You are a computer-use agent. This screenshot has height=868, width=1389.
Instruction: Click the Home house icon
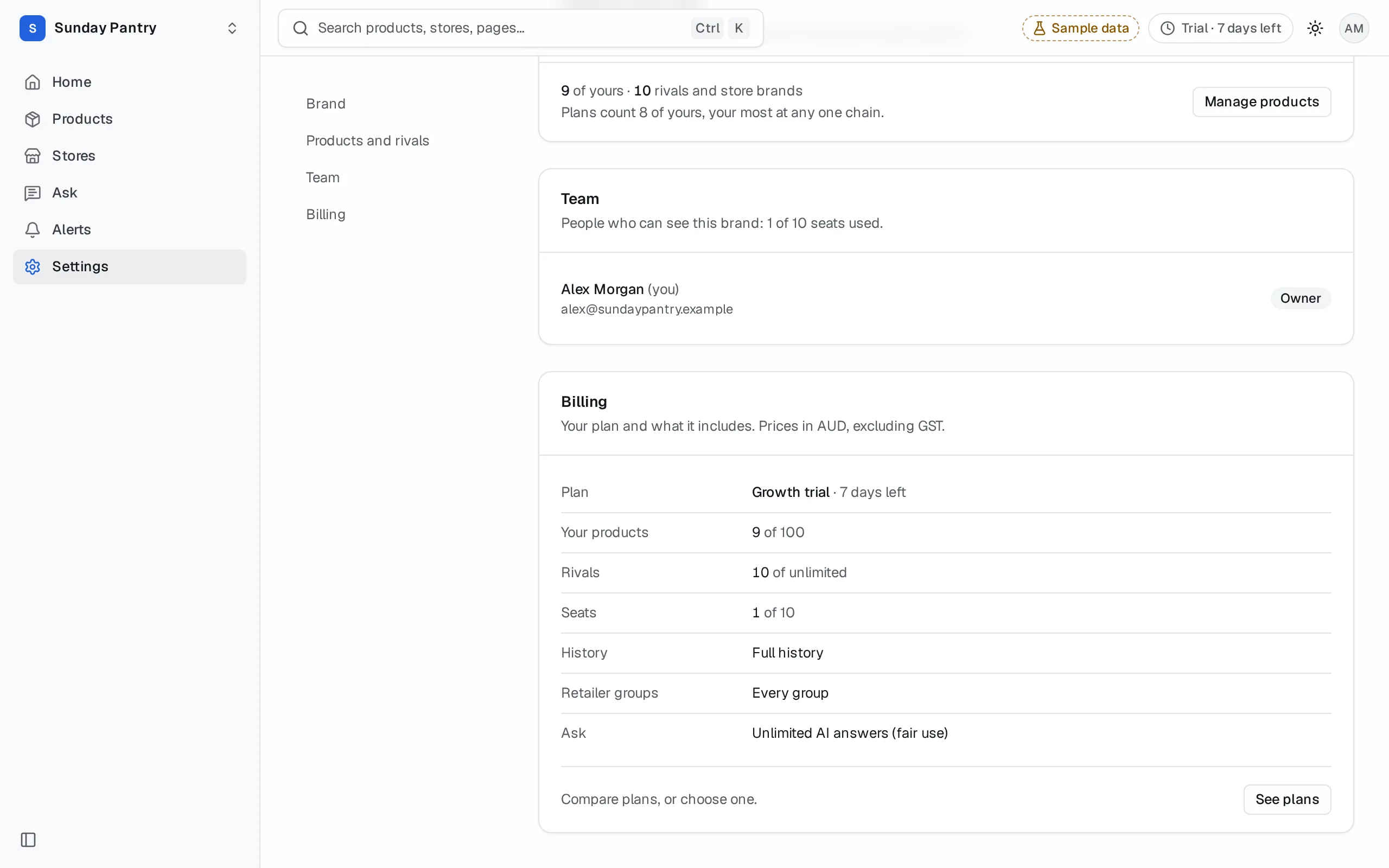pyautogui.click(x=33, y=82)
